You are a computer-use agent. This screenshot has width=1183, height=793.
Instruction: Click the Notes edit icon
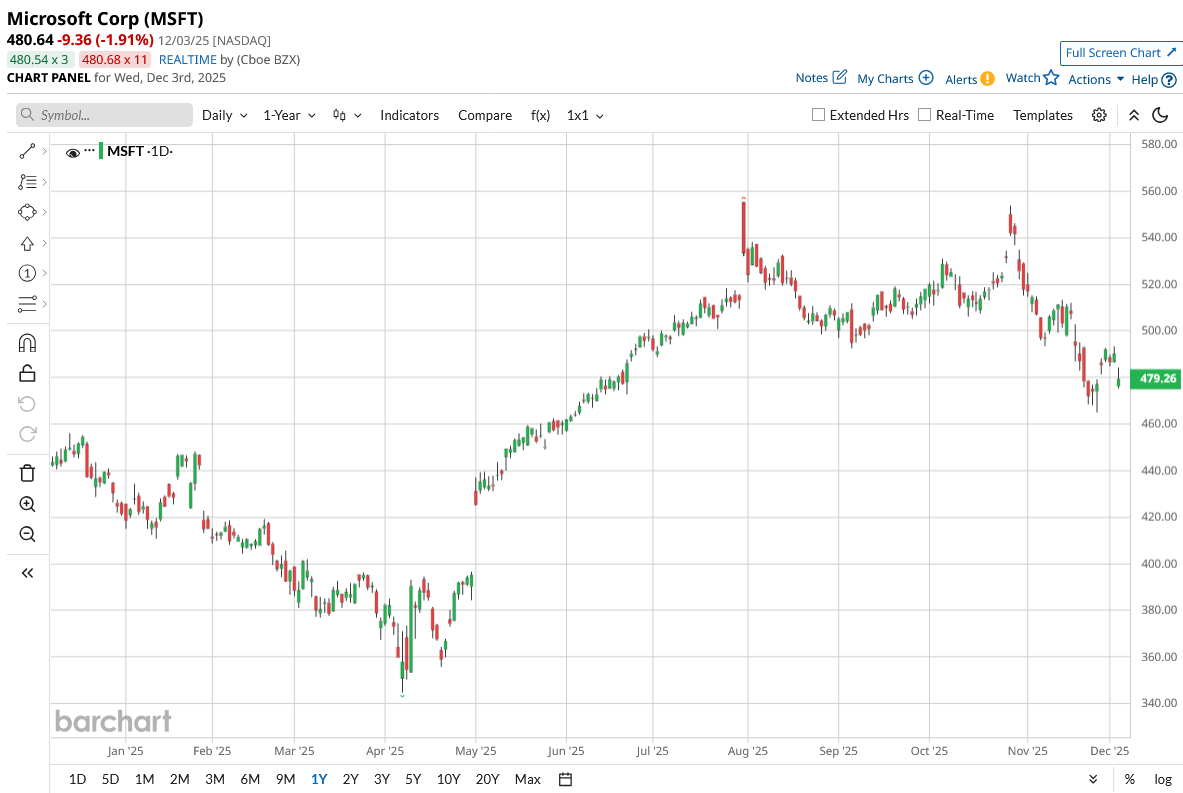pyautogui.click(x=840, y=77)
